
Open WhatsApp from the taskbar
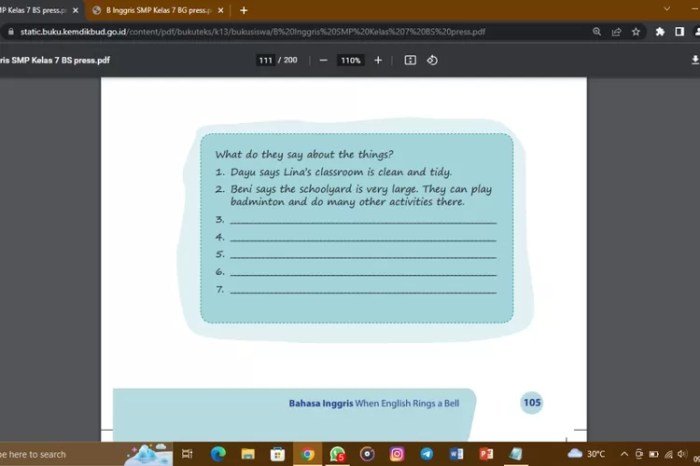(337, 454)
